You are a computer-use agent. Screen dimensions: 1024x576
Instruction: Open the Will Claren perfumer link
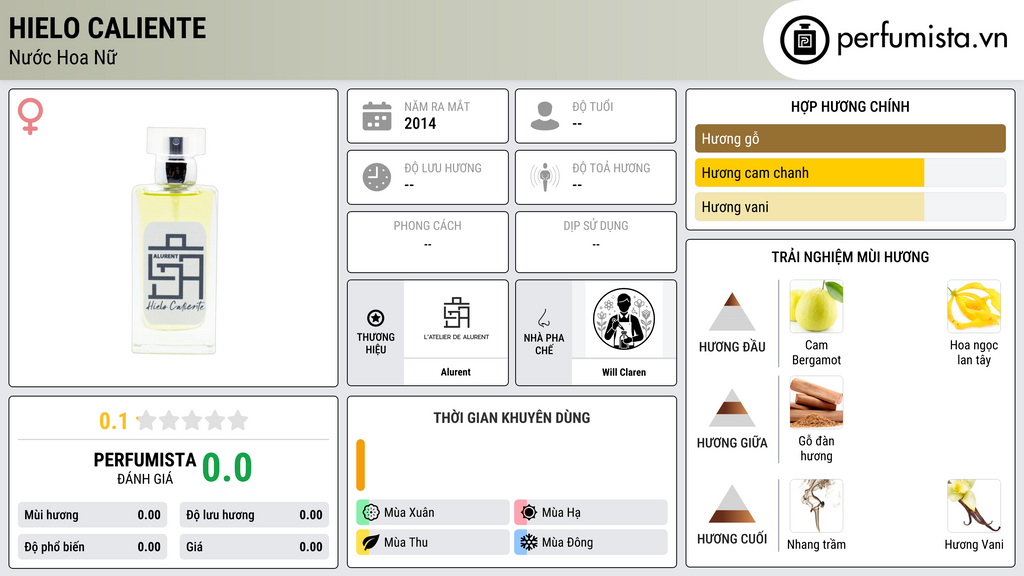point(624,372)
